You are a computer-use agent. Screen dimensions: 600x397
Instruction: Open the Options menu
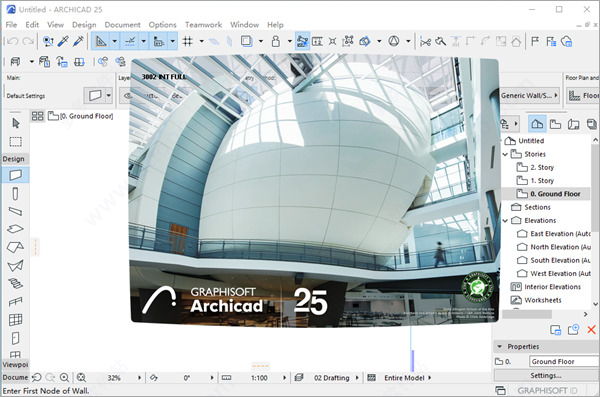coord(163,25)
